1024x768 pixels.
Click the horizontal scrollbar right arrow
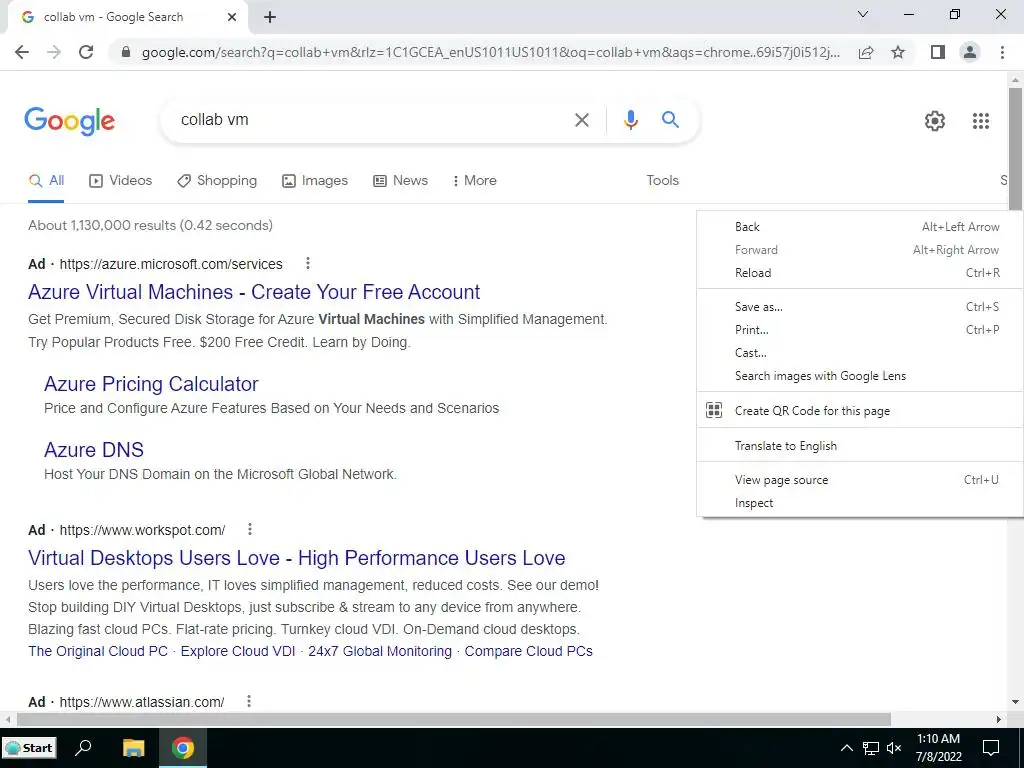[x=999, y=719]
